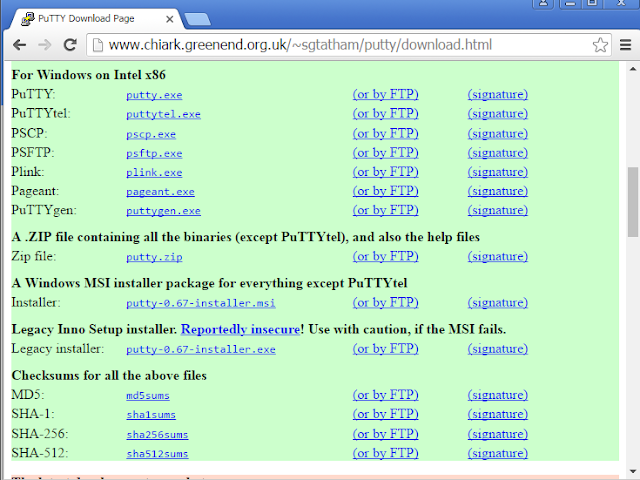The image size is (640, 480).
Task: Open the sha256sums checksum file
Action: click(157, 435)
